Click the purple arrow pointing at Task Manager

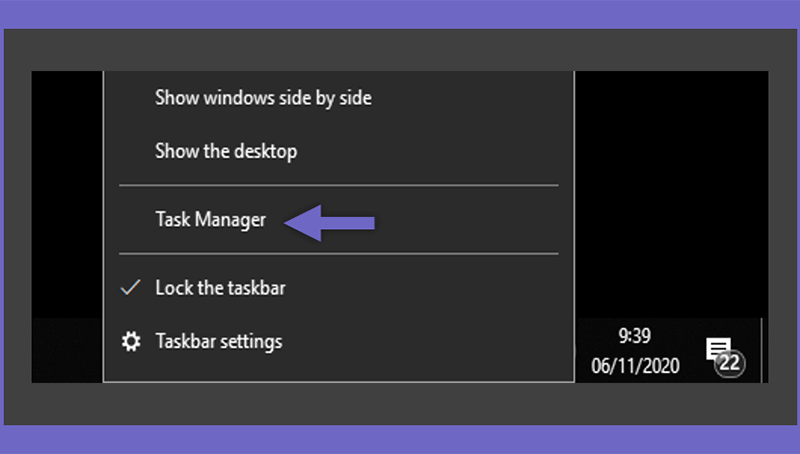click(x=329, y=223)
